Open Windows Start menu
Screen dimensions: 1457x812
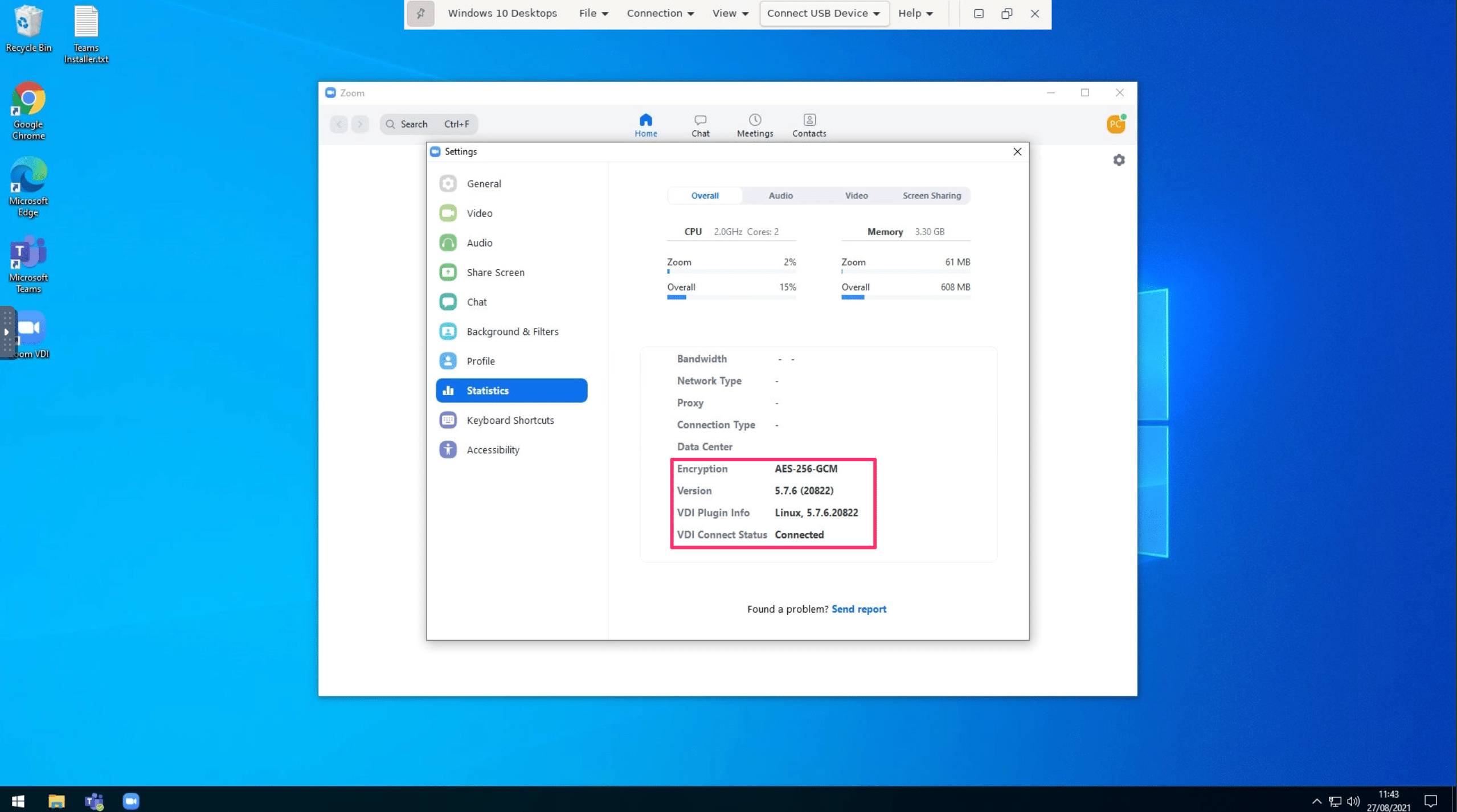[18, 801]
